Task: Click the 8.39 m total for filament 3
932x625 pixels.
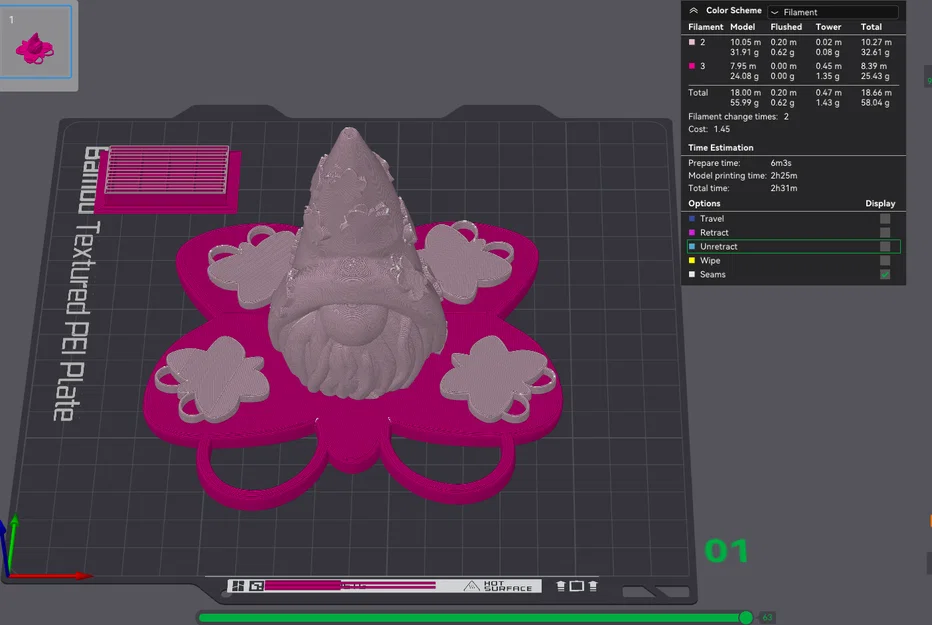Action: [874, 66]
